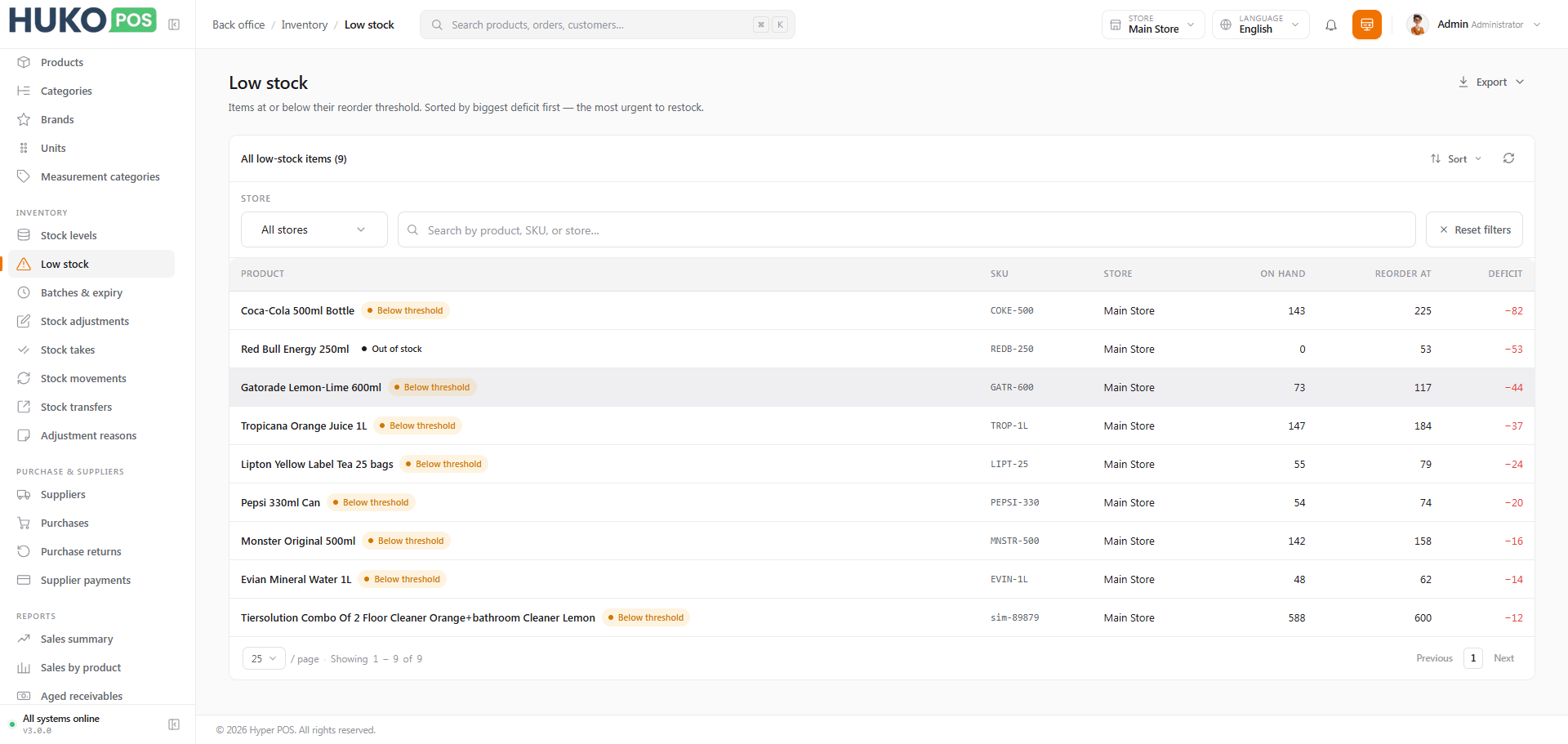Focus the global search products, orders, customers field
1568x744 pixels.
tap(608, 25)
